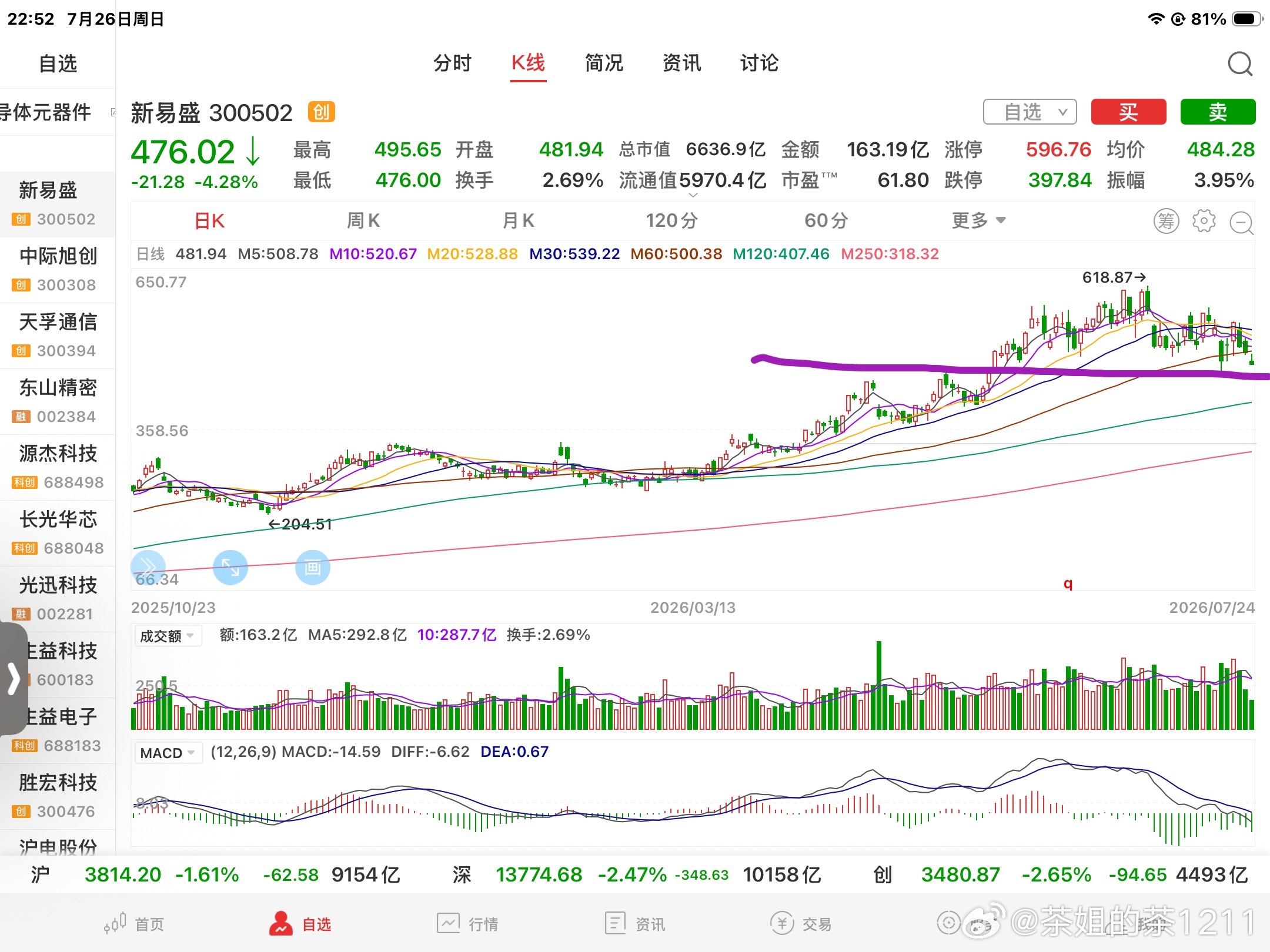This screenshot has height=952, width=1270.
Task: Open chart settings gear icon
Action: pos(1204,221)
